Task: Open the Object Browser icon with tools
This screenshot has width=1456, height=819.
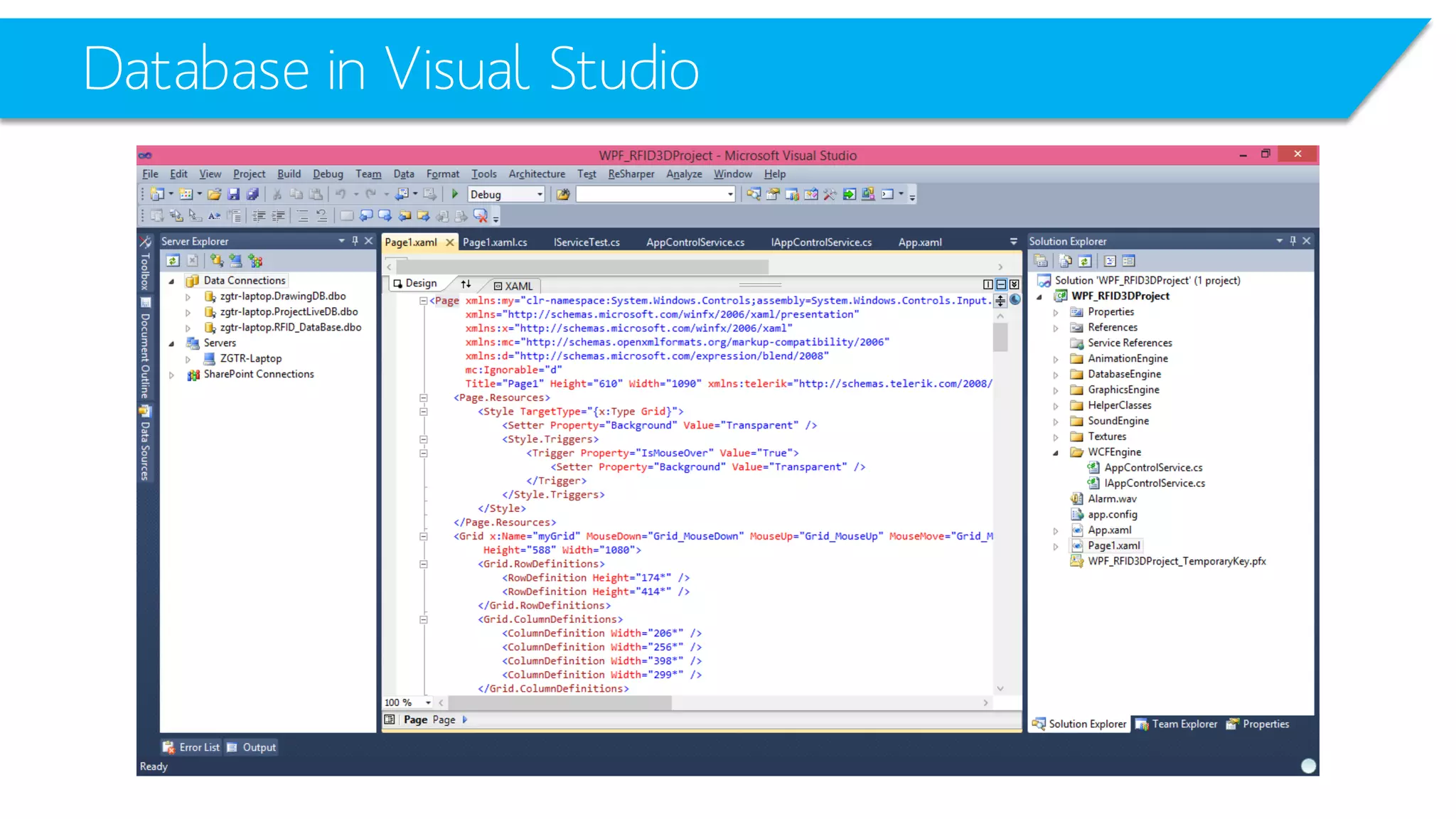Action: coord(830,194)
